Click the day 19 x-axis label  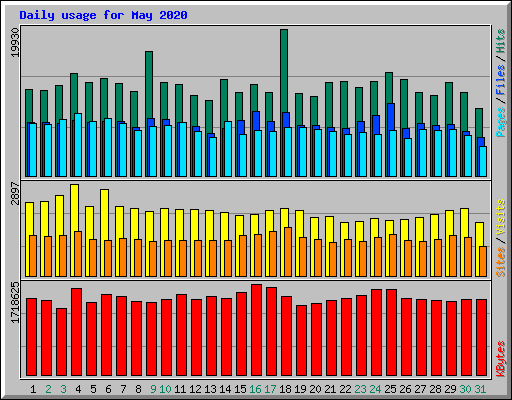coord(300,389)
